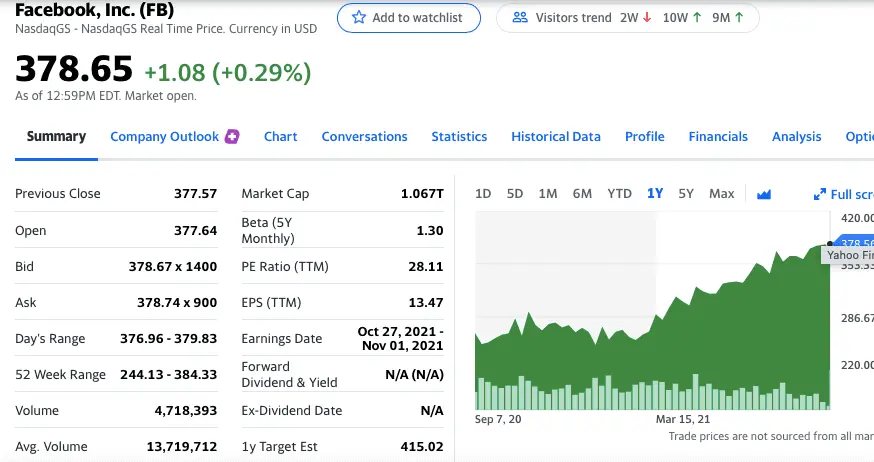Image resolution: width=874 pixels, height=462 pixels.
Task: Add Facebook to watchlist
Action: (x=409, y=18)
